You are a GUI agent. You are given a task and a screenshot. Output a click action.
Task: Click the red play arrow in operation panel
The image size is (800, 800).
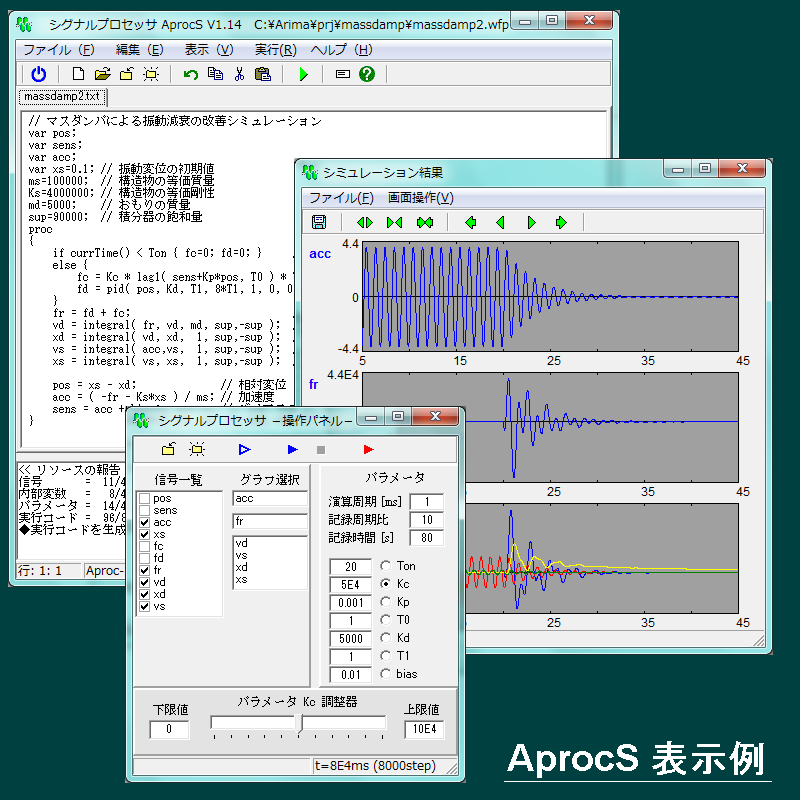pos(369,449)
